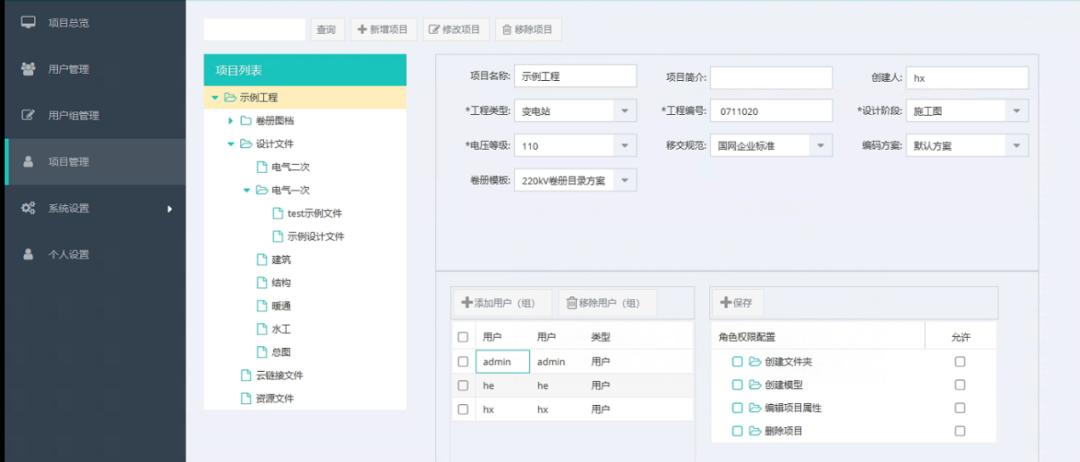Click the 用户管理 users icon

(28, 69)
